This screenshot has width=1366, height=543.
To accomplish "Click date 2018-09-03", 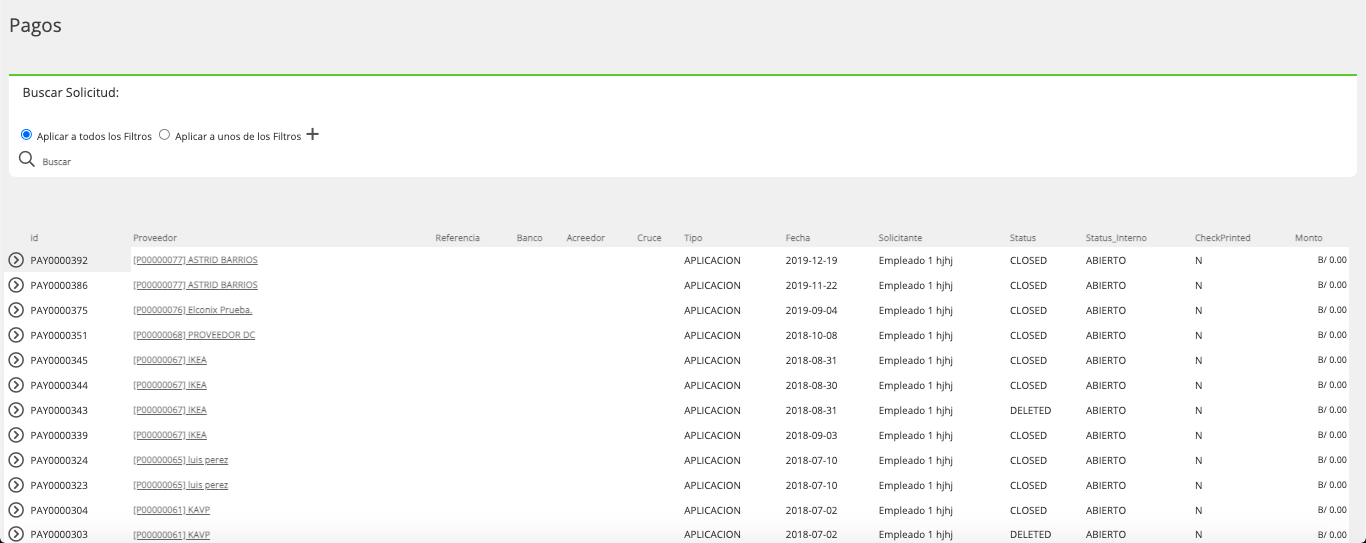I will (x=812, y=435).
